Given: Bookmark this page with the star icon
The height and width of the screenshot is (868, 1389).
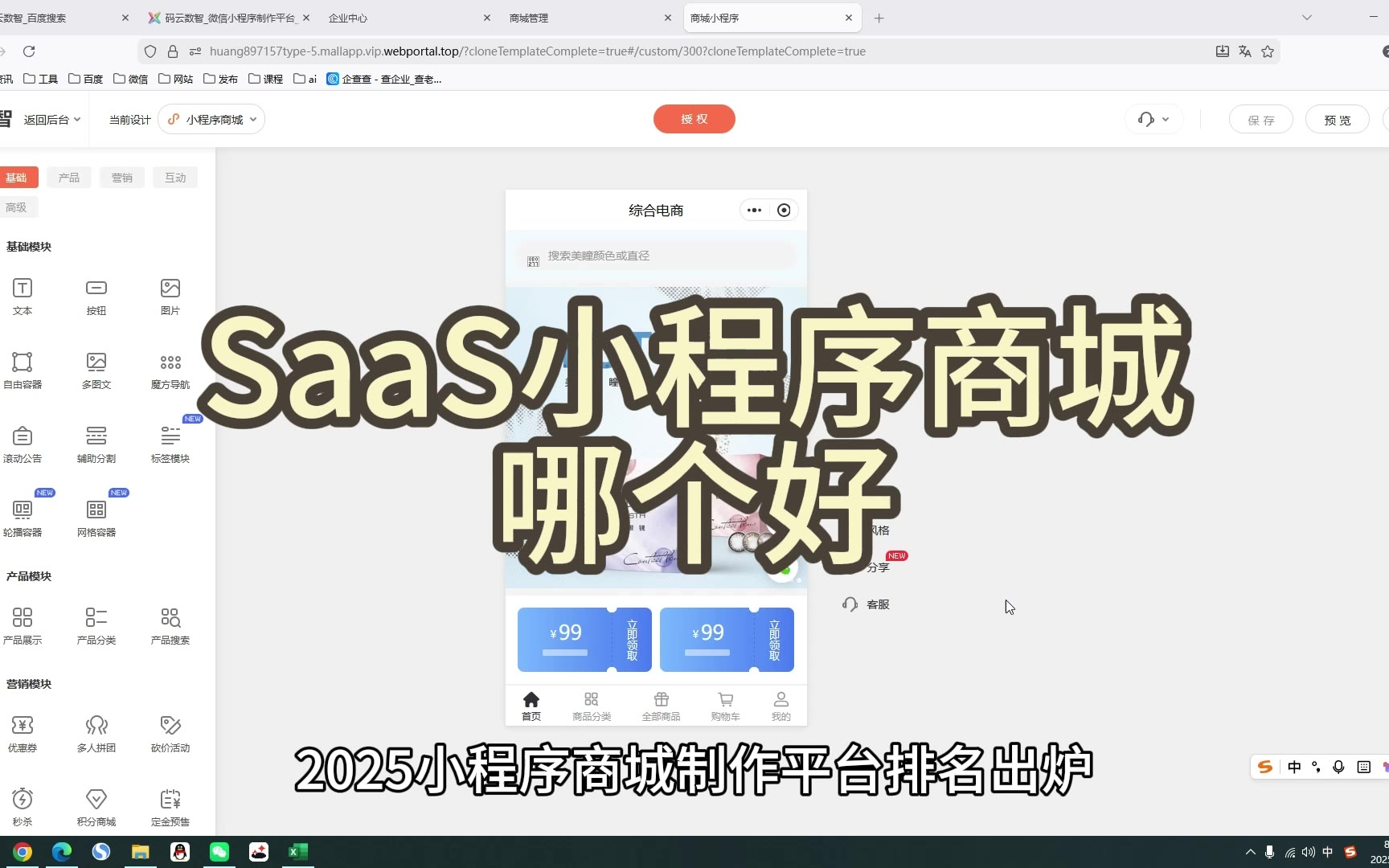Looking at the screenshot, I should pyautogui.click(x=1268, y=51).
